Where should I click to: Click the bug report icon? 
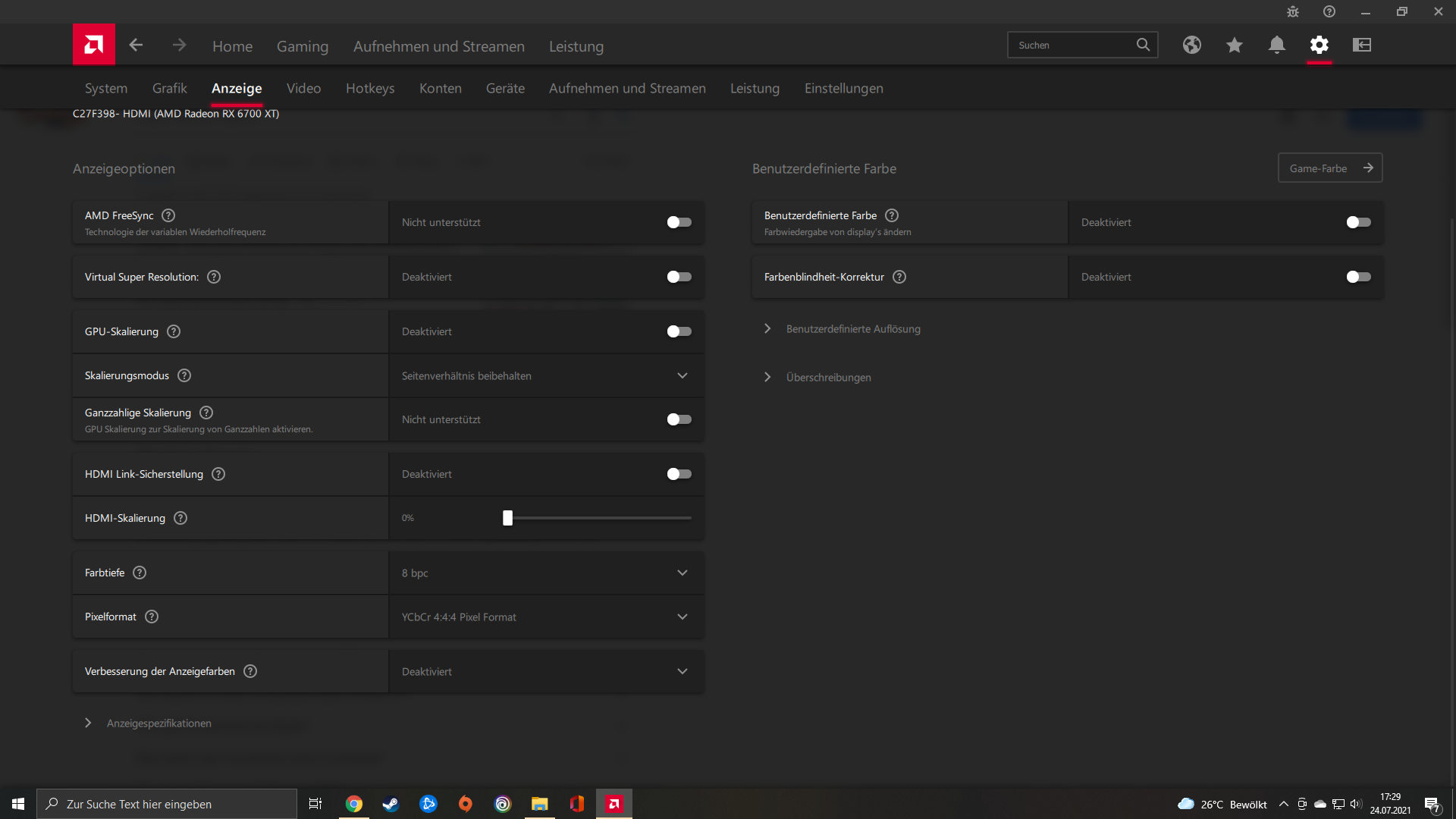coord(1292,12)
